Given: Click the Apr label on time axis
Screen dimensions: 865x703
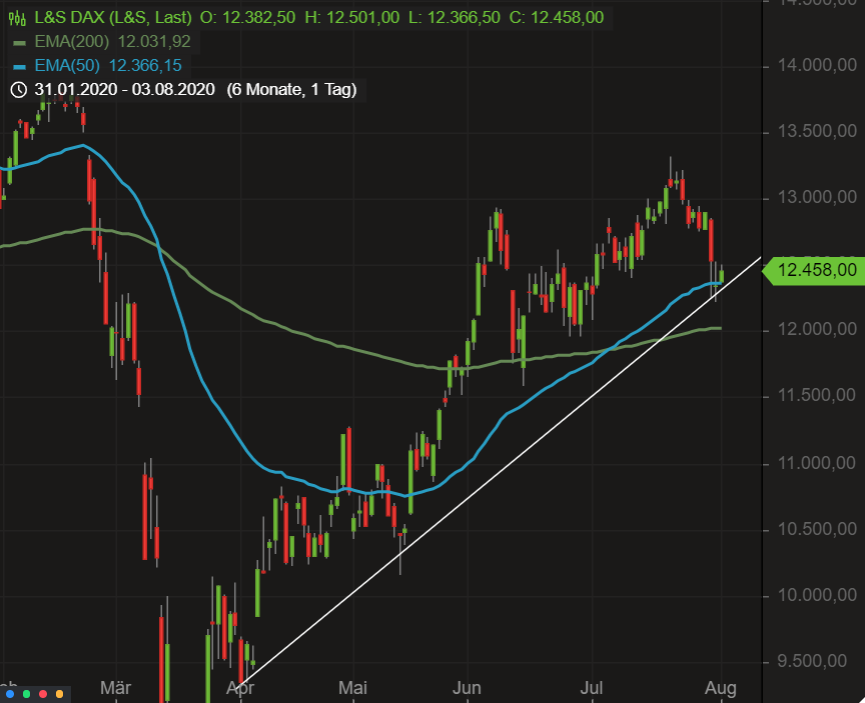Looking at the screenshot, I should coord(241,688).
